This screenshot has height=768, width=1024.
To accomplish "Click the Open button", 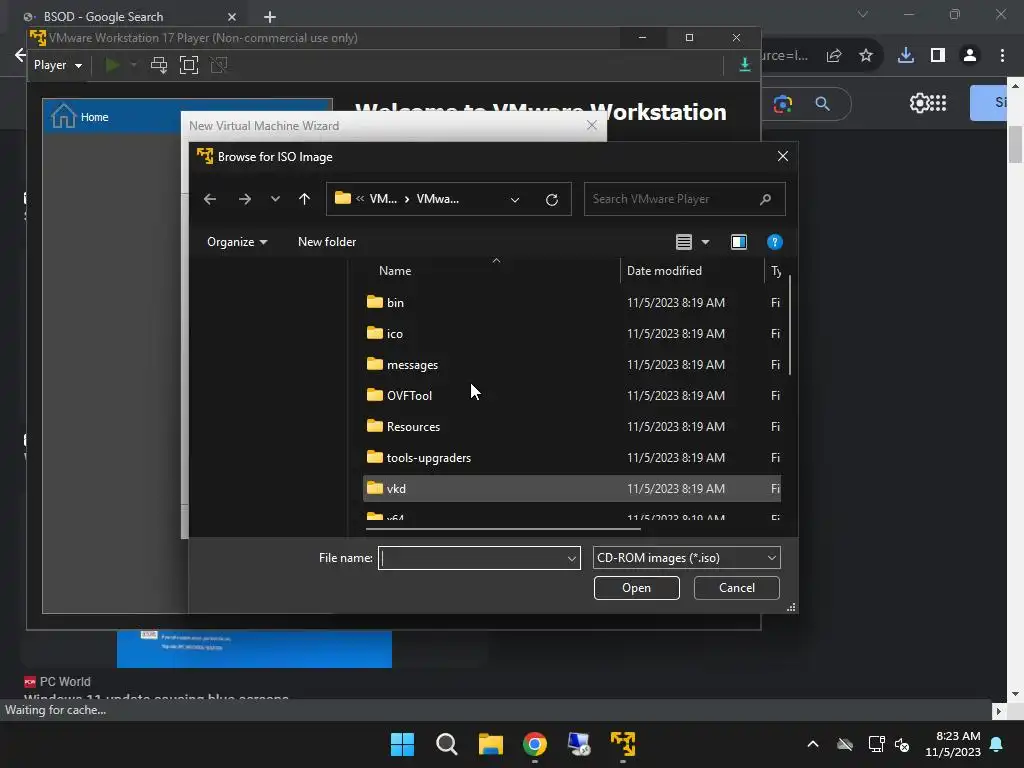I will pyautogui.click(x=637, y=588).
